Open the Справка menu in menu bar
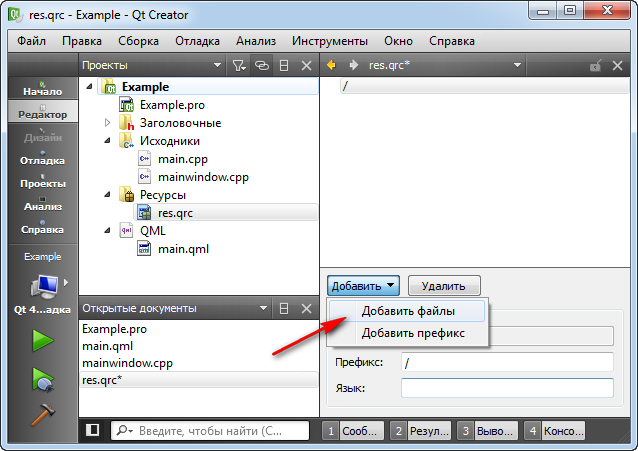The height and width of the screenshot is (451, 638). click(452, 41)
